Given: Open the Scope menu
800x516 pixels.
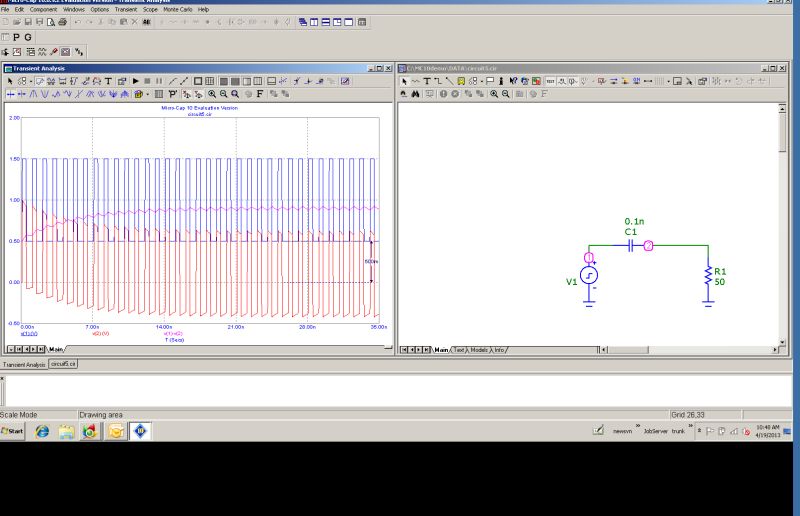Looking at the screenshot, I should click(150, 9).
